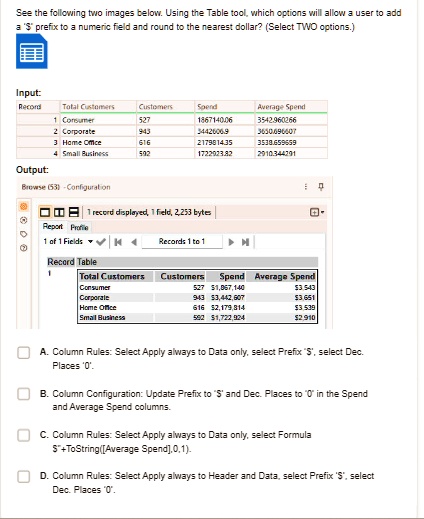Click the pin icon in Browse panel
The width and height of the screenshot is (424, 519).
click(x=321, y=187)
